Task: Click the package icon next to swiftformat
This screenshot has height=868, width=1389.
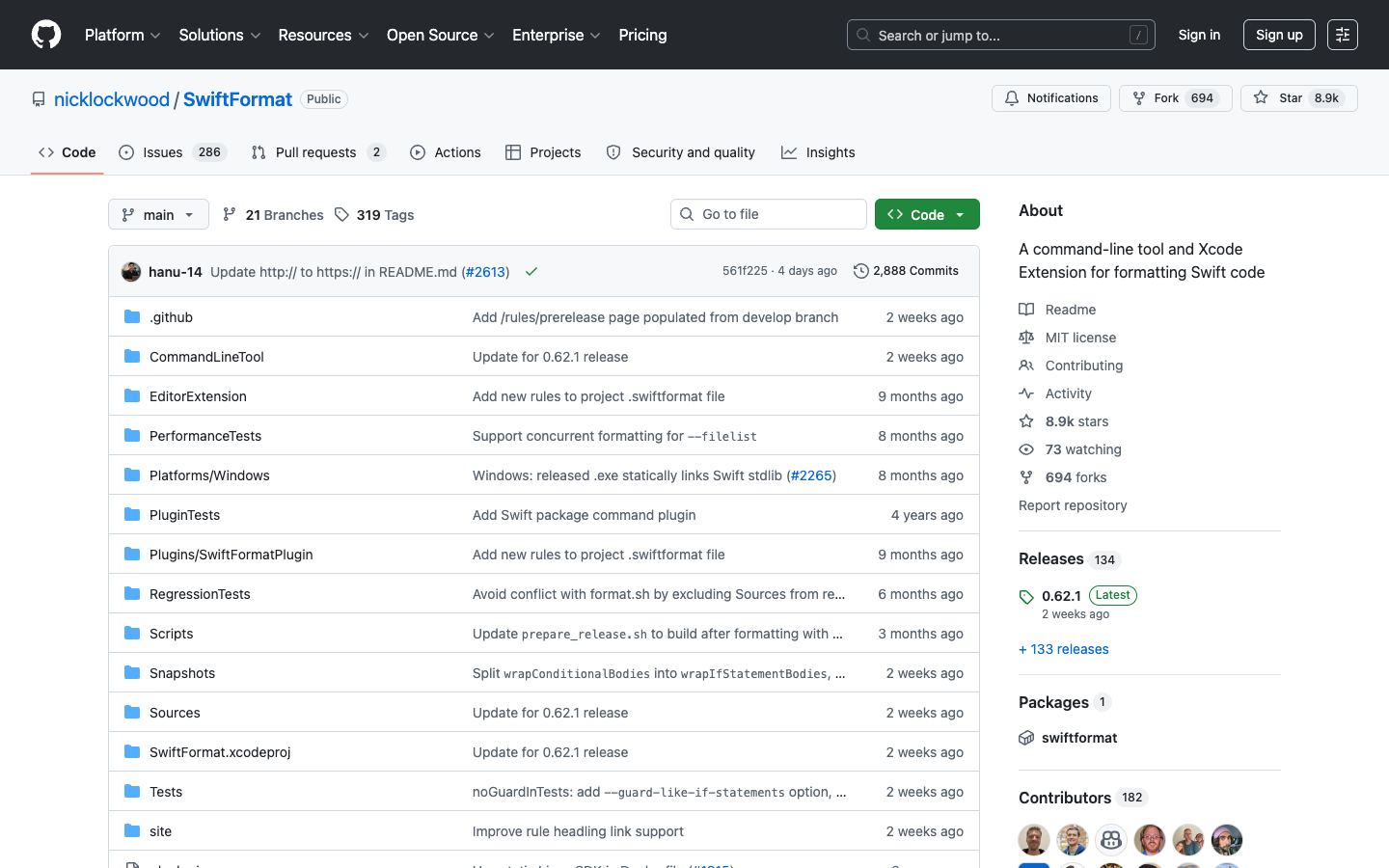Action: 1026,738
